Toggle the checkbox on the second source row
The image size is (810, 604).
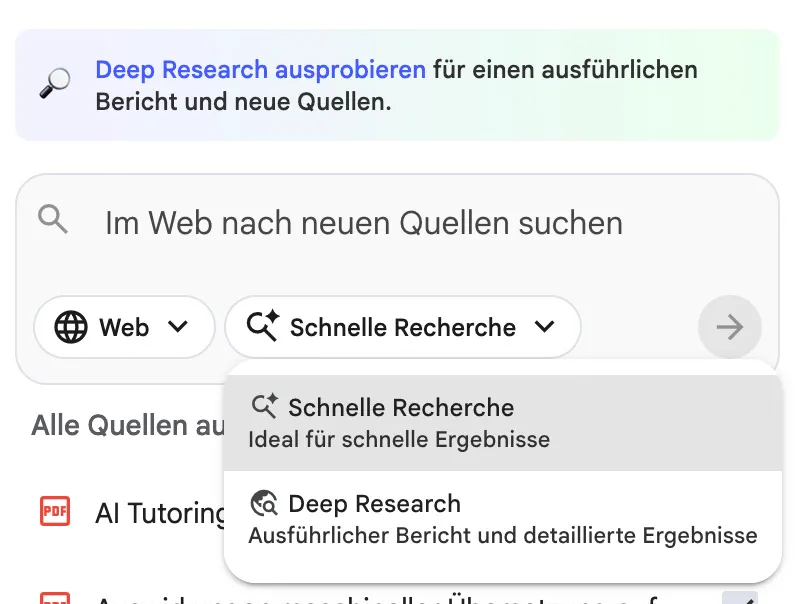[x=740, y=598]
